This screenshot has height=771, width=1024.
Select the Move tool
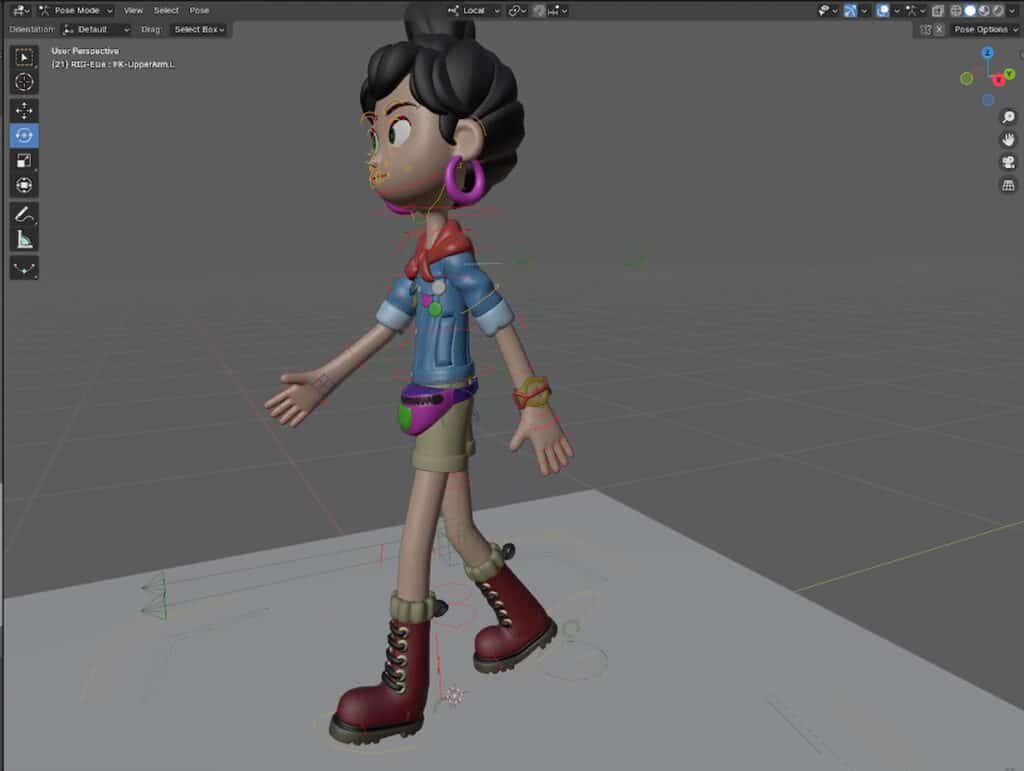coord(23,109)
